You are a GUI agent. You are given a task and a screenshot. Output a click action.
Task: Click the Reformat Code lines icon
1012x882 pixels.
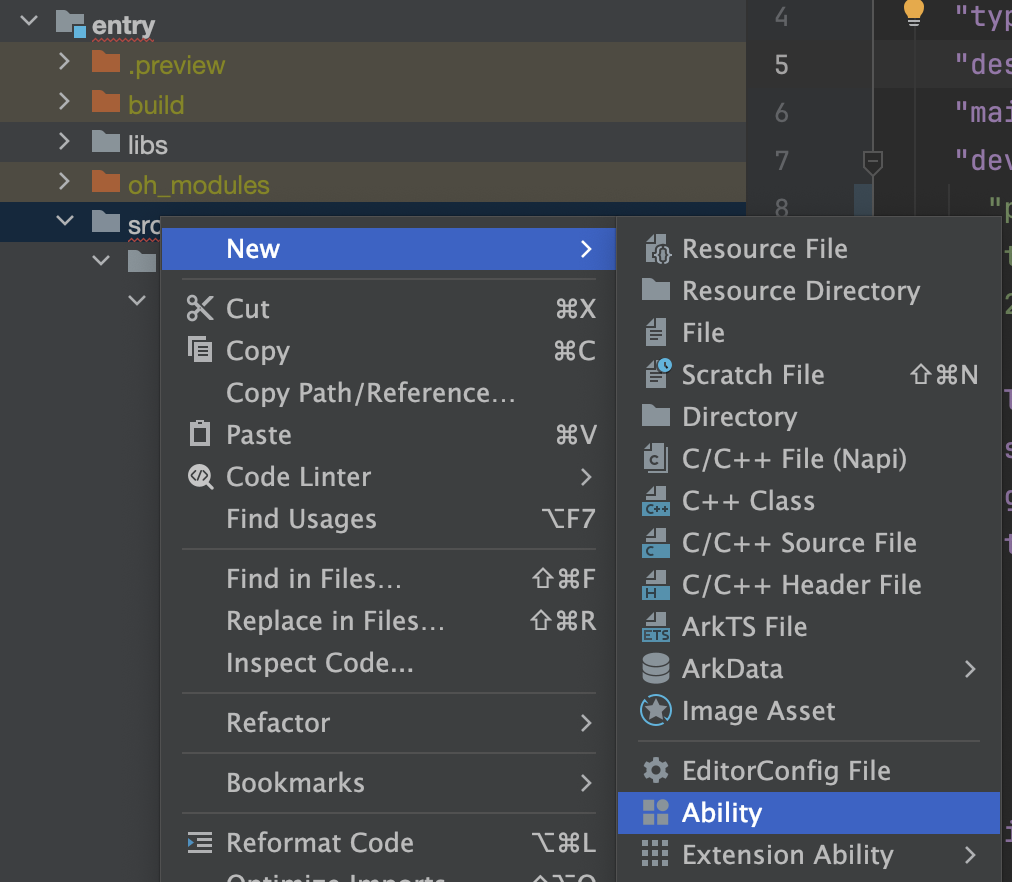(x=200, y=843)
